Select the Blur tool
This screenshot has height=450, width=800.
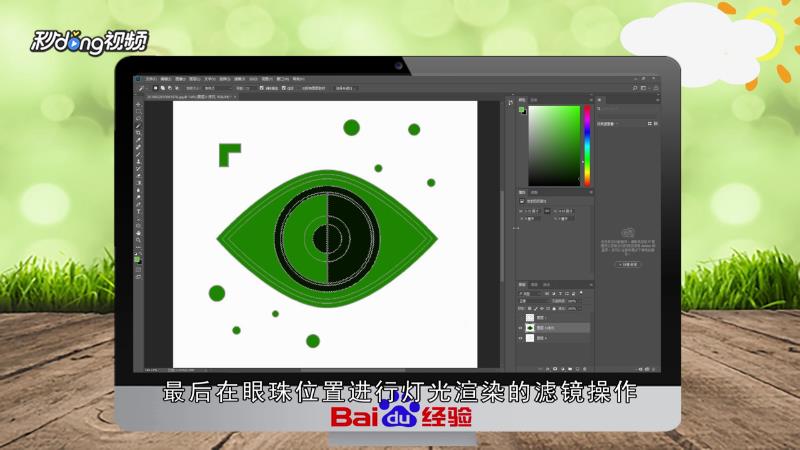click(x=138, y=190)
